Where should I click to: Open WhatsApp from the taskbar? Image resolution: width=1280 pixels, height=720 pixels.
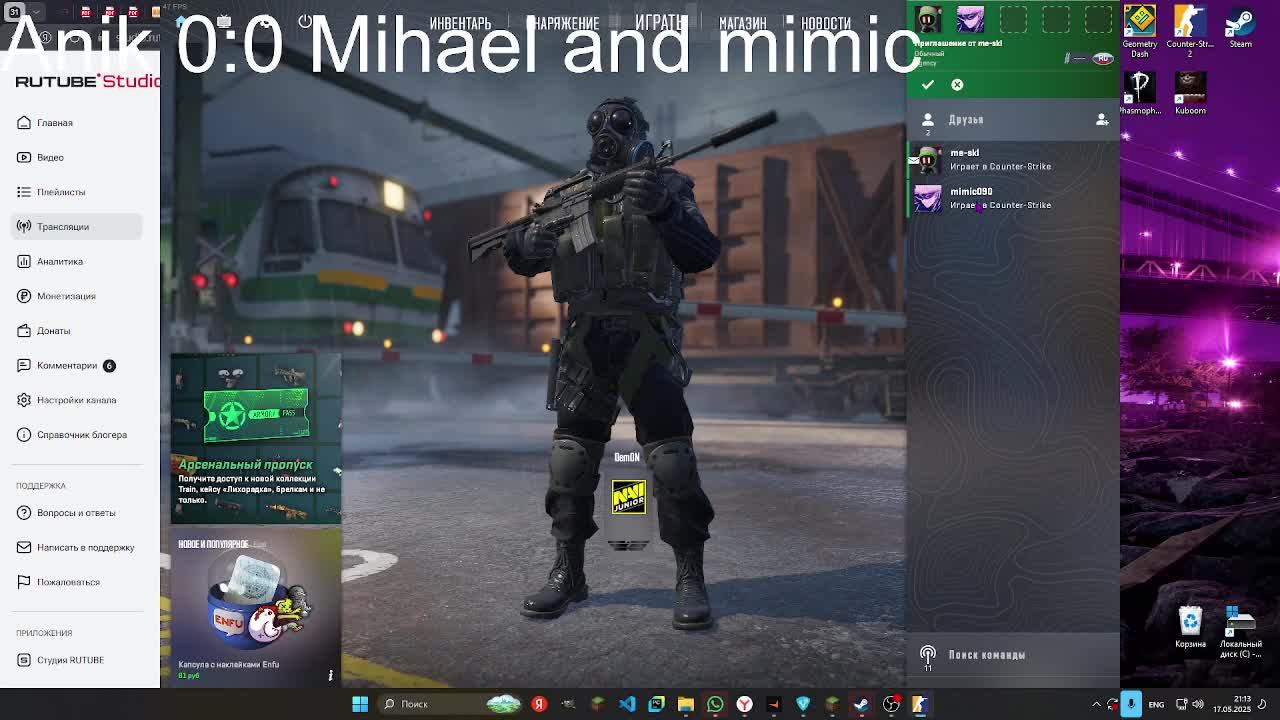(715, 704)
